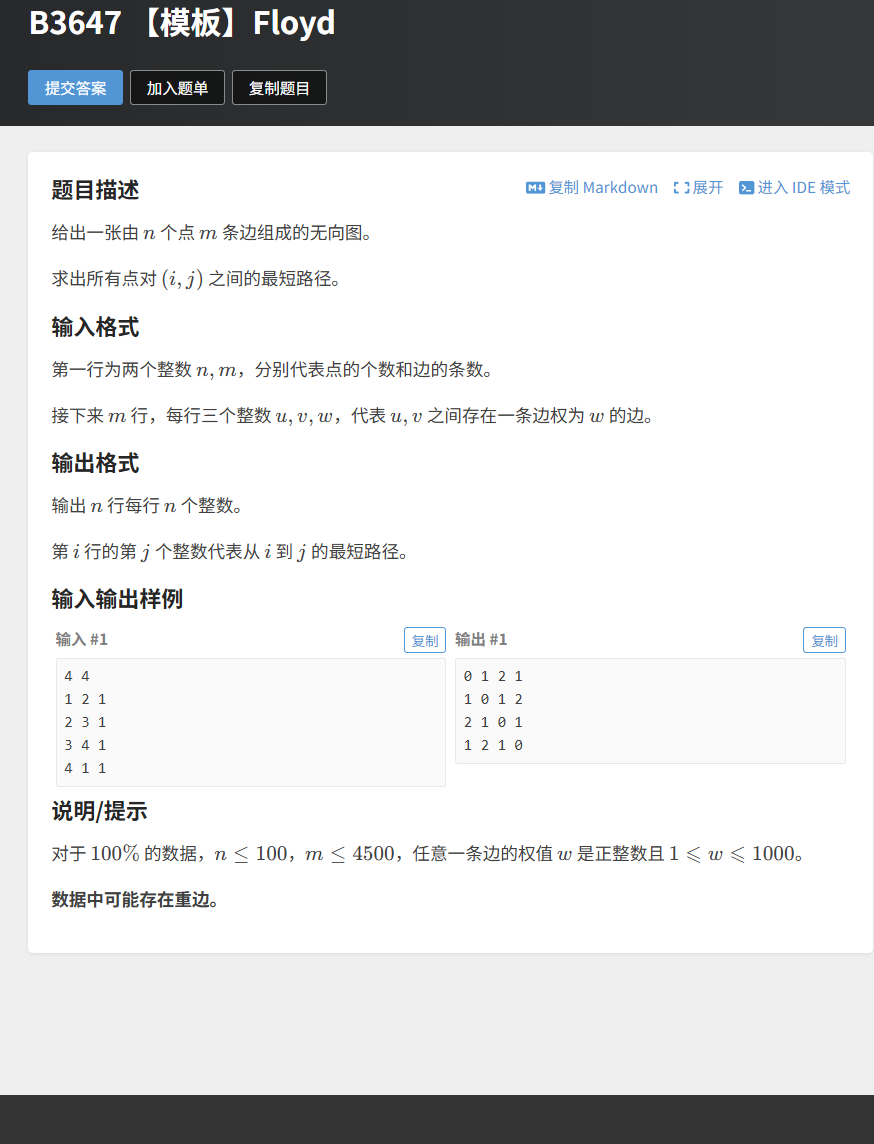The image size is (874, 1144).
Task: Click the terminal icon beside 进入 IDE 模式
Action: tap(746, 187)
